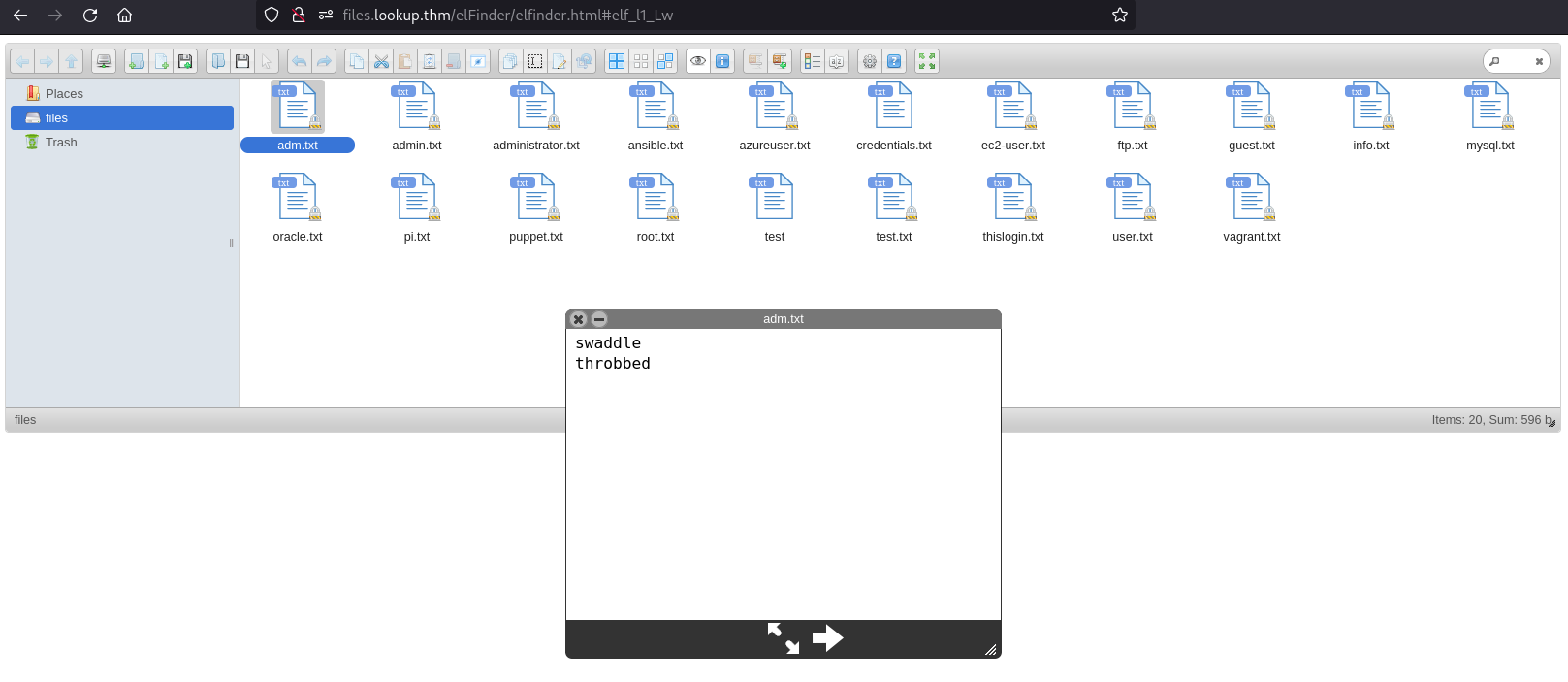Click the Select all grid icon
This screenshot has width=1568, height=682.
click(x=617, y=61)
